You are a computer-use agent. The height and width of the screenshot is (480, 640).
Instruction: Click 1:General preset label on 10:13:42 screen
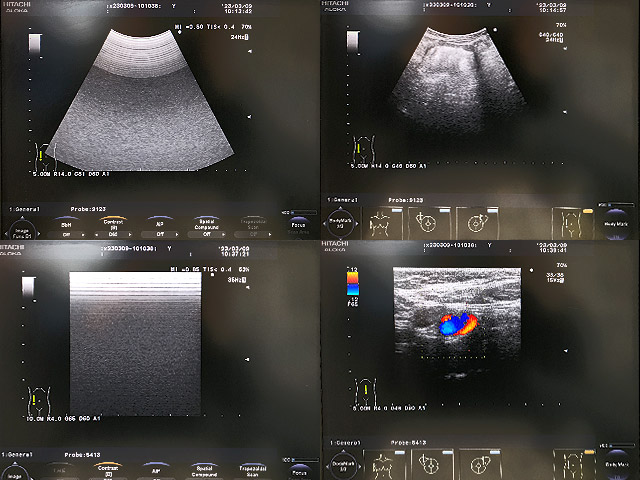[x=24, y=209]
